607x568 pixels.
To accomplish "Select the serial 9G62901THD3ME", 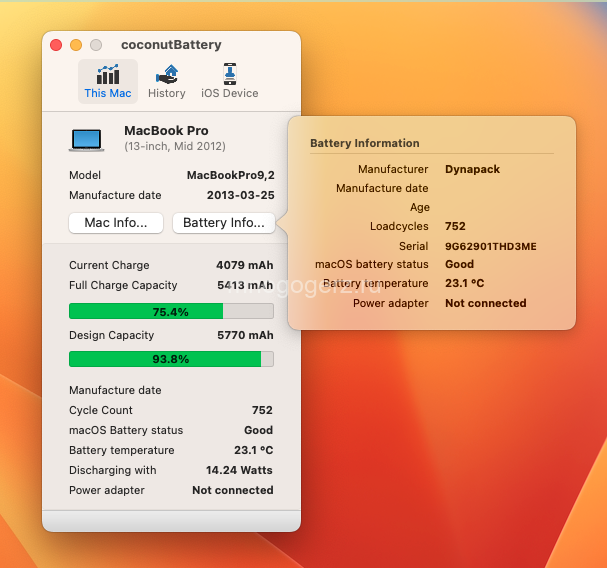I will pos(491,247).
